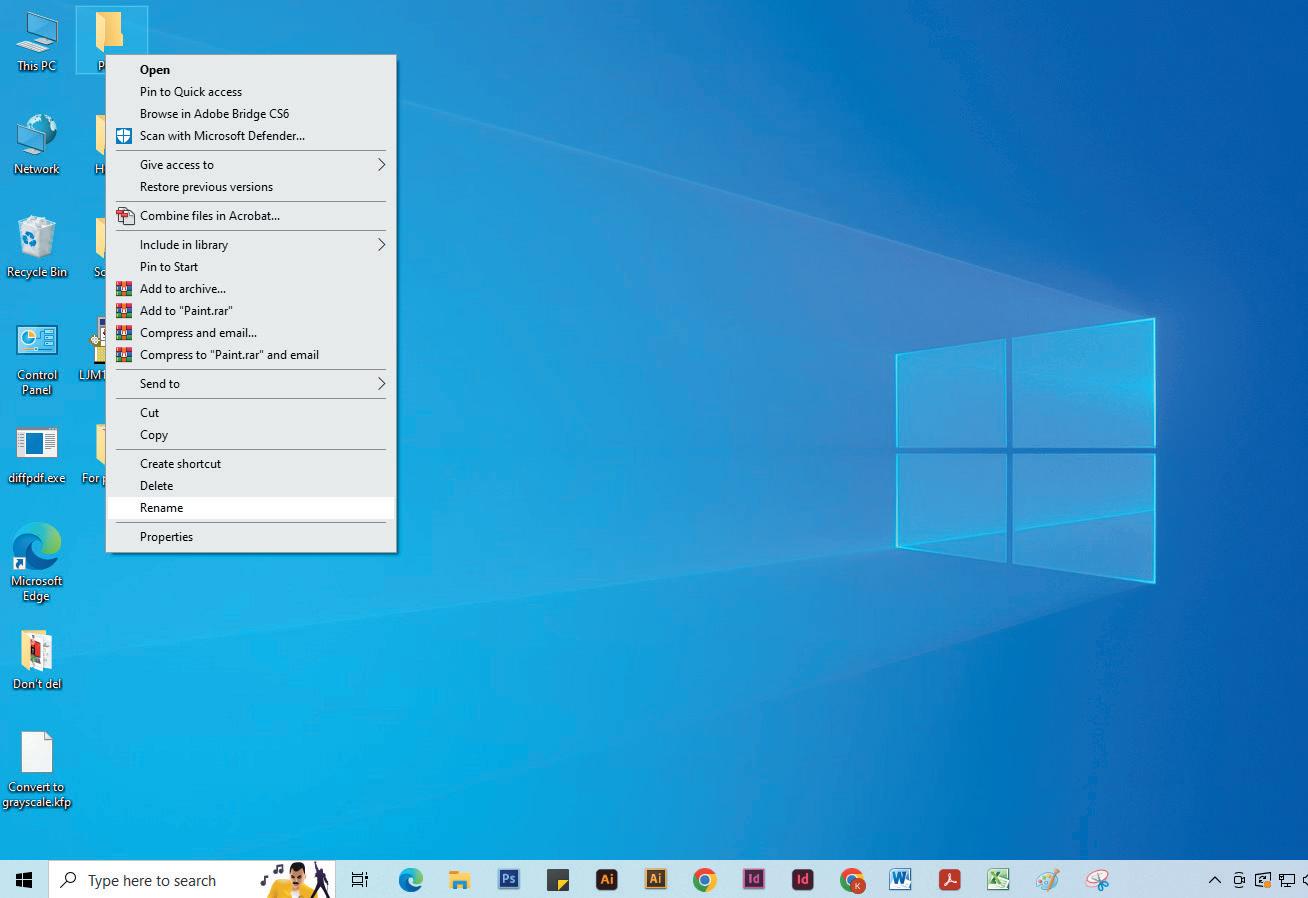Viewport: 1308px width, 898px height.
Task: Open the Windows Start menu
Action: pos(24,880)
